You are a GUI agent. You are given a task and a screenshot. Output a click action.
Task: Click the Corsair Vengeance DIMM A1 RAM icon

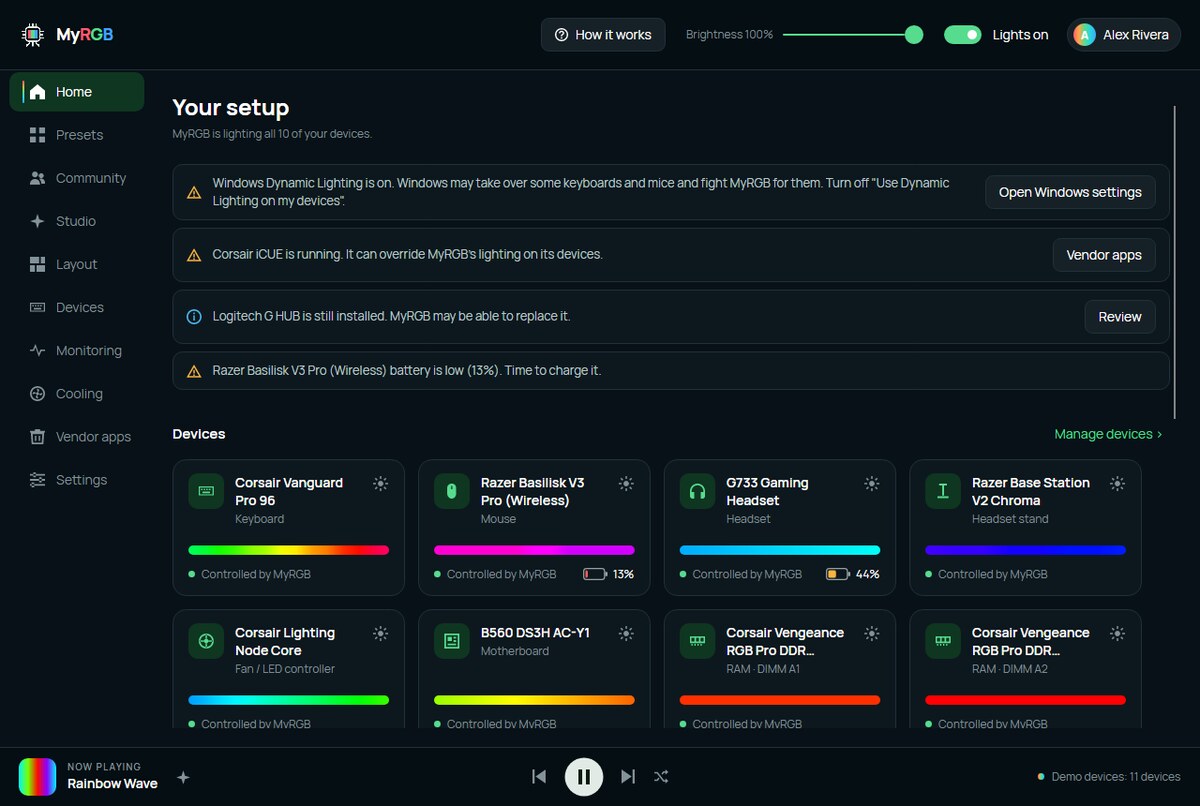[x=697, y=641]
